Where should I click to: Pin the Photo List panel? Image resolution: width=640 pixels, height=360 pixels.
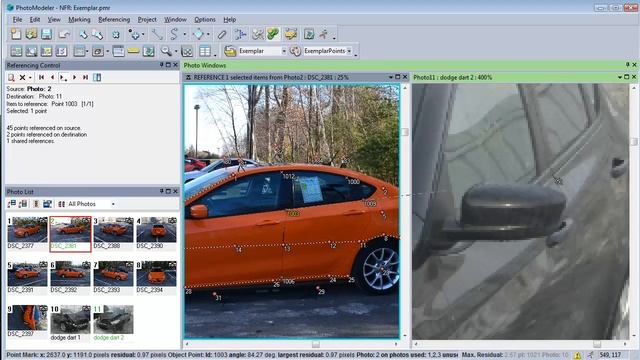click(x=162, y=191)
